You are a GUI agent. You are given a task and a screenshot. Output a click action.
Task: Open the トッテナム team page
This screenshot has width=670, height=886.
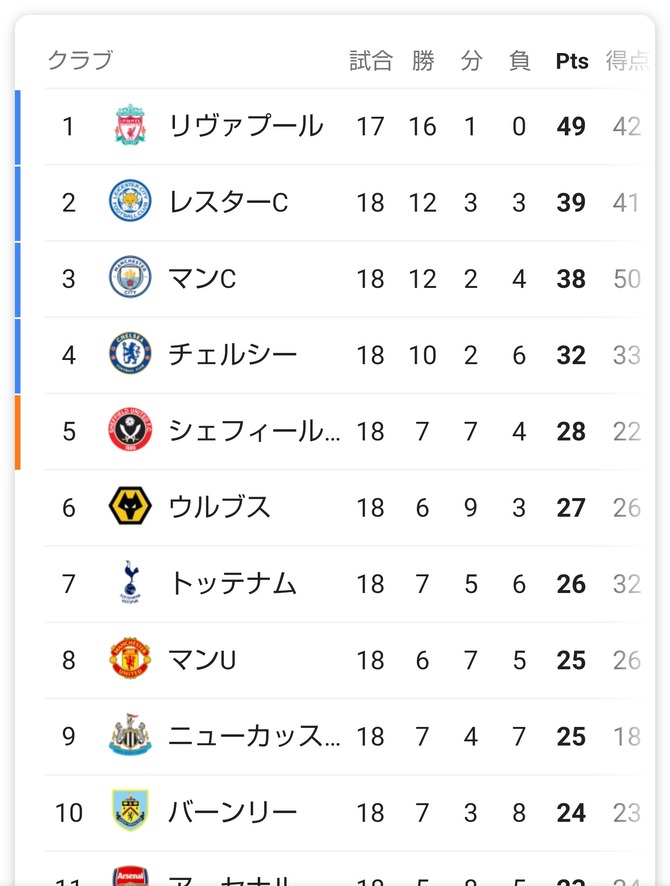click(x=232, y=583)
